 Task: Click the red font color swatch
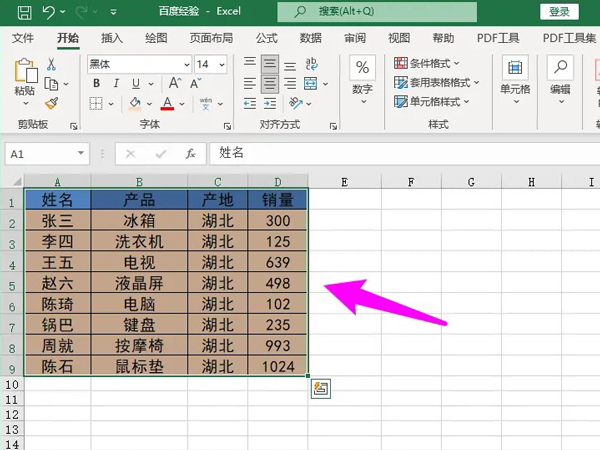tap(168, 104)
